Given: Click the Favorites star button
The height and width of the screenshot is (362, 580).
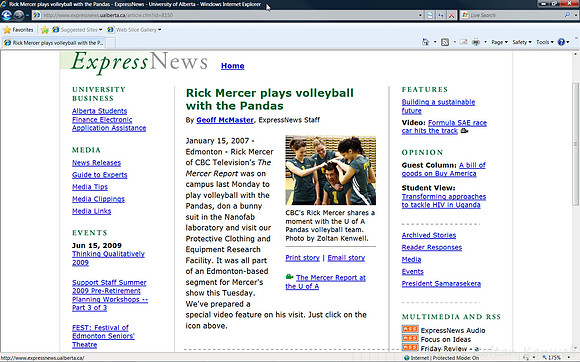Looking at the screenshot, I should coord(18,30).
